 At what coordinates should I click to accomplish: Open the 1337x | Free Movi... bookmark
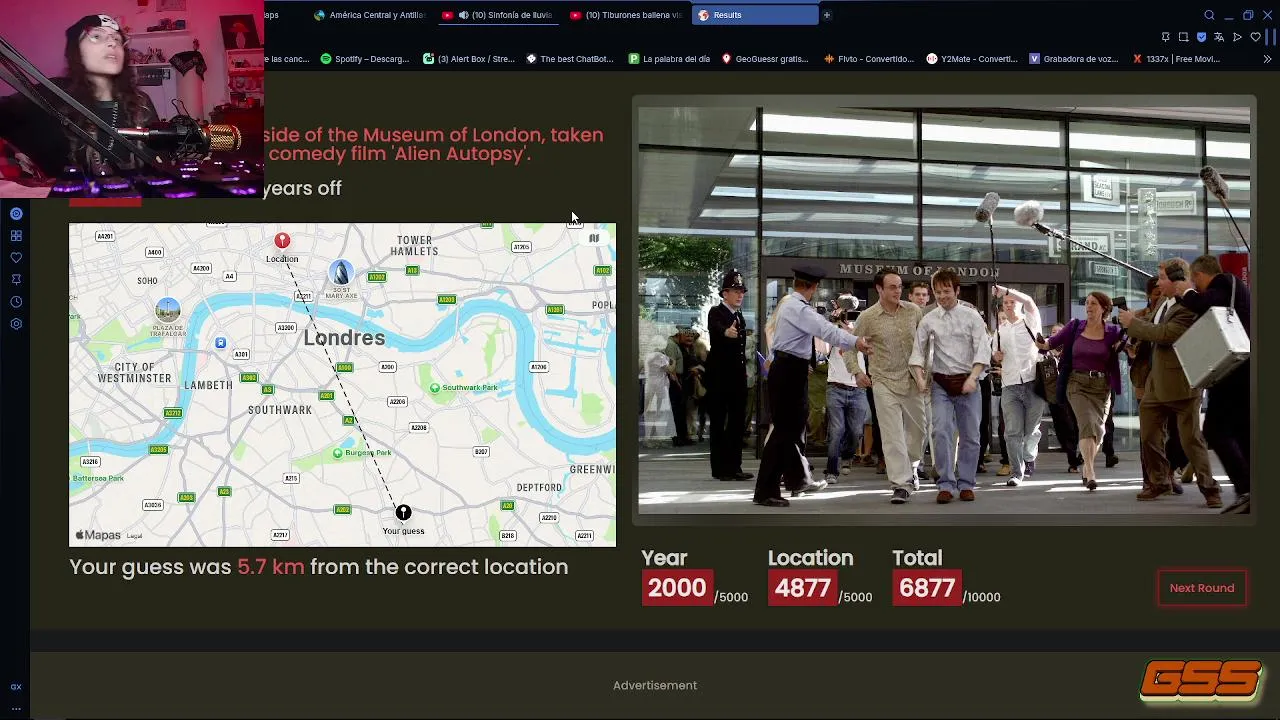[1176, 59]
